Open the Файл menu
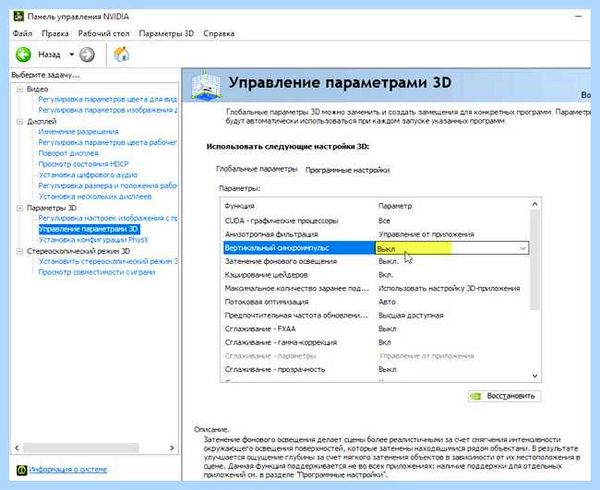 coord(22,33)
